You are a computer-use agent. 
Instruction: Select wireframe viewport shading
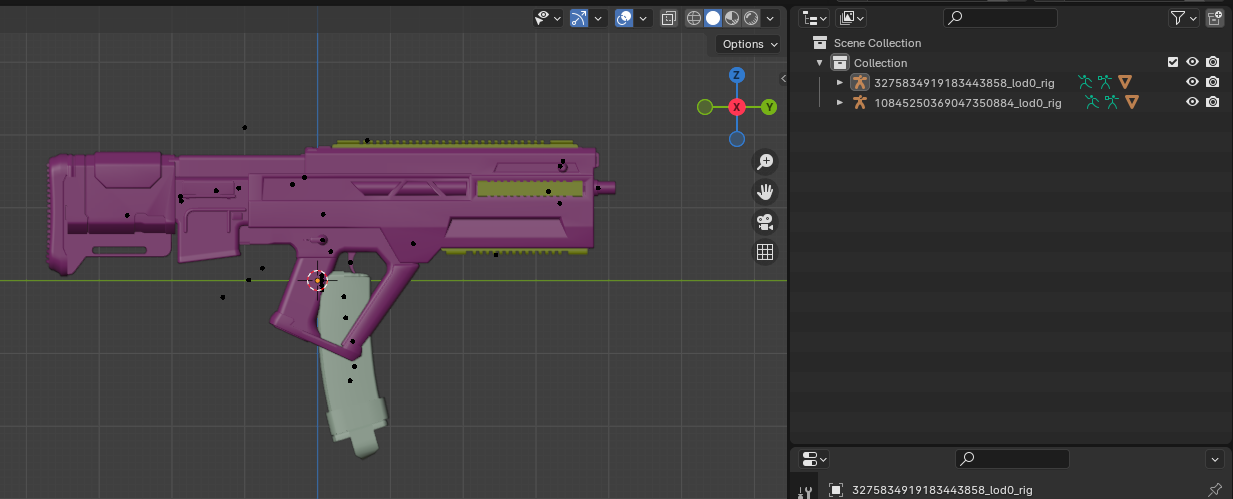click(694, 18)
